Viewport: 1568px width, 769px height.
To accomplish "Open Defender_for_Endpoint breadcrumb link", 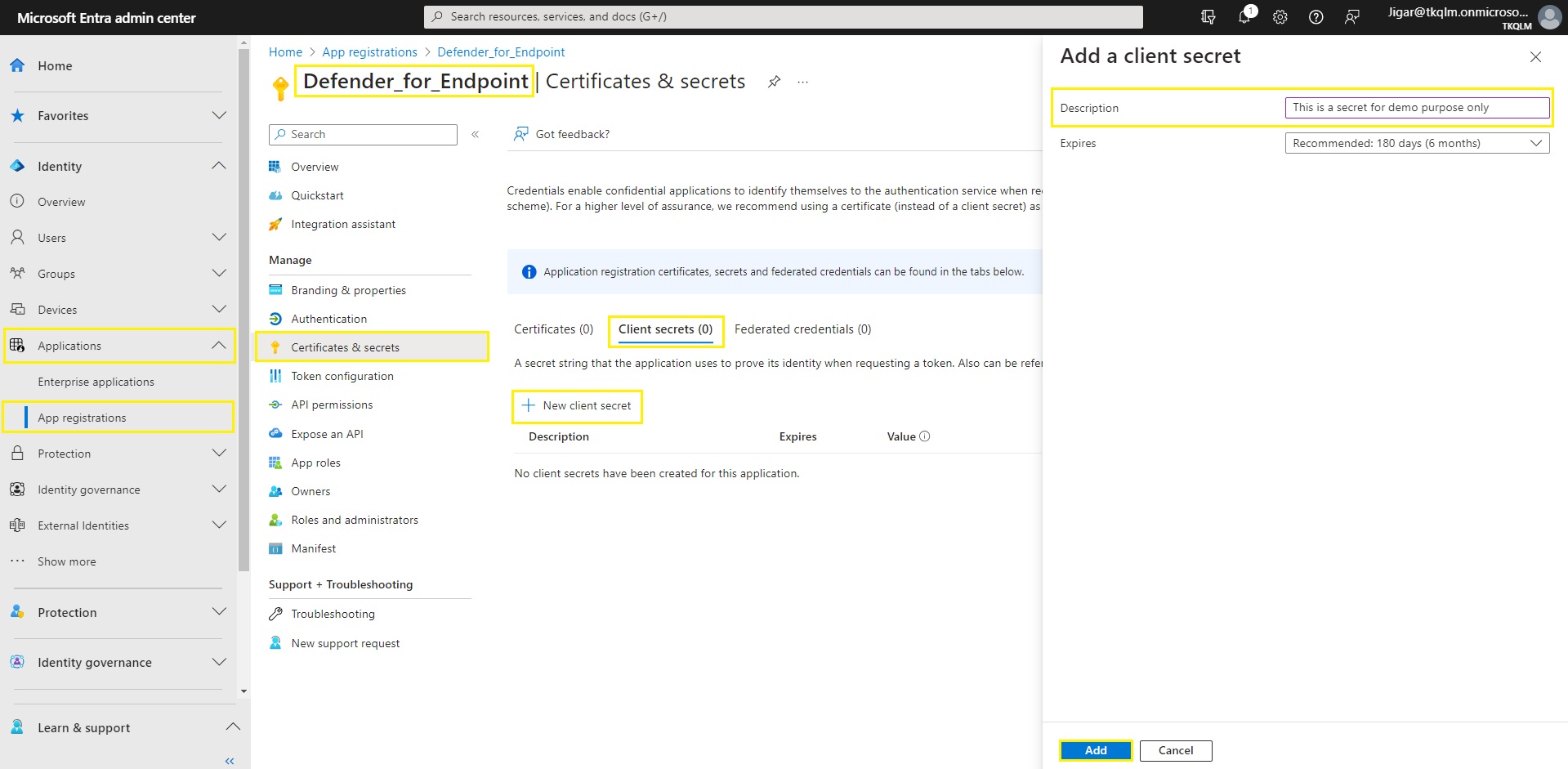I will [x=501, y=52].
